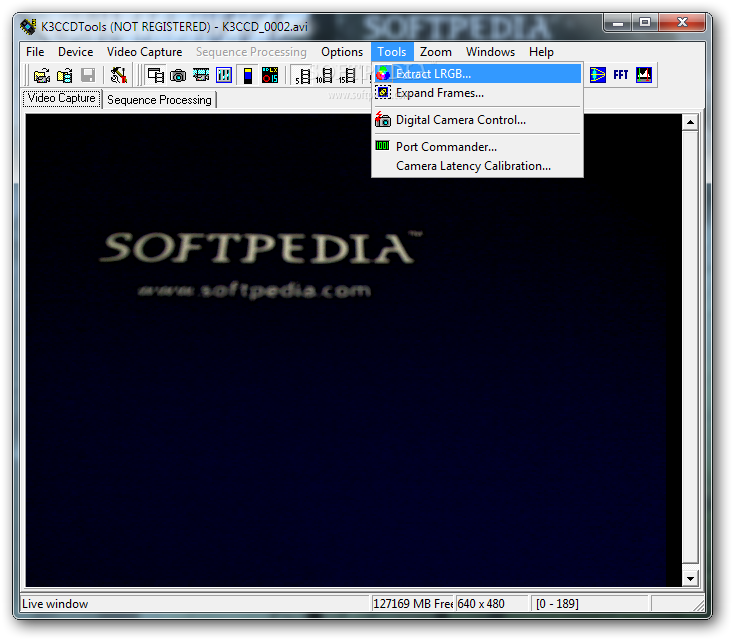The width and height of the screenshot is (733, 640).
Task: Click the open video file toolbar icon
Action: [x=42, y=75]
